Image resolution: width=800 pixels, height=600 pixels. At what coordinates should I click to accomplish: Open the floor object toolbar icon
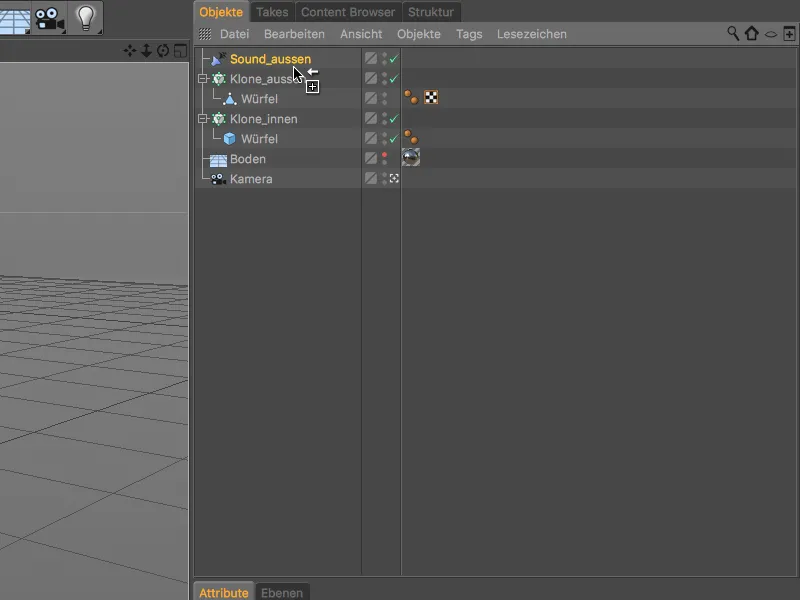tap(14, 19)
